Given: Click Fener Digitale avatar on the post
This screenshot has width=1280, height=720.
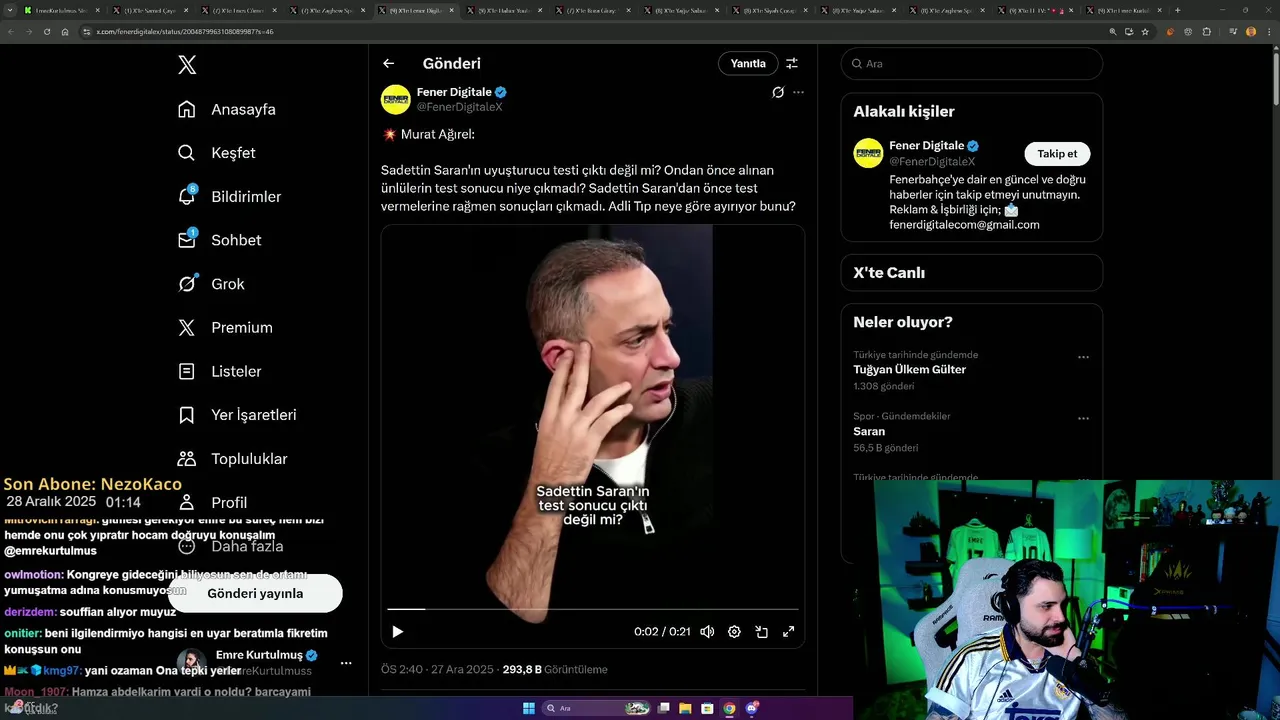Looking at the screenshot, I should tap(396, 99).
